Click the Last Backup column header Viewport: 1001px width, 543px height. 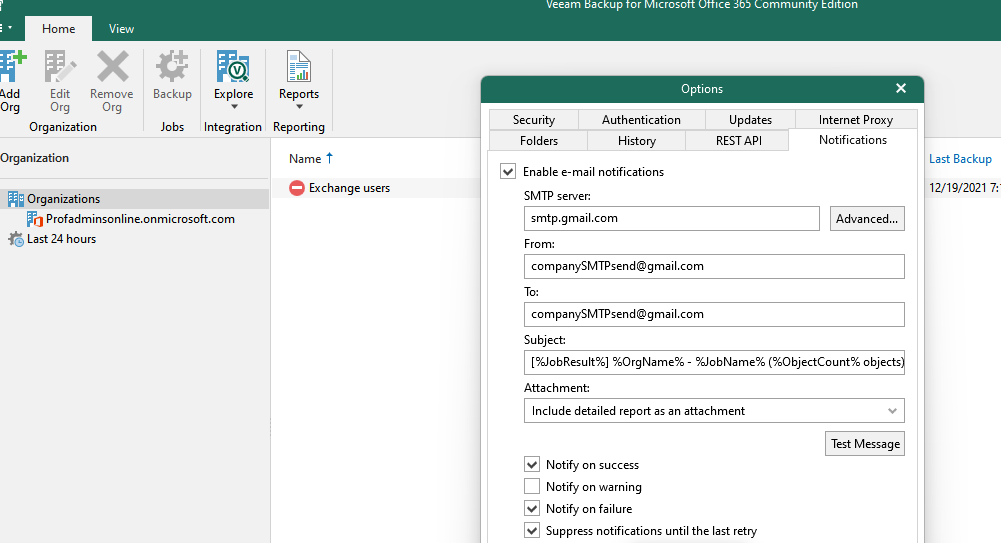pos(960,159)
